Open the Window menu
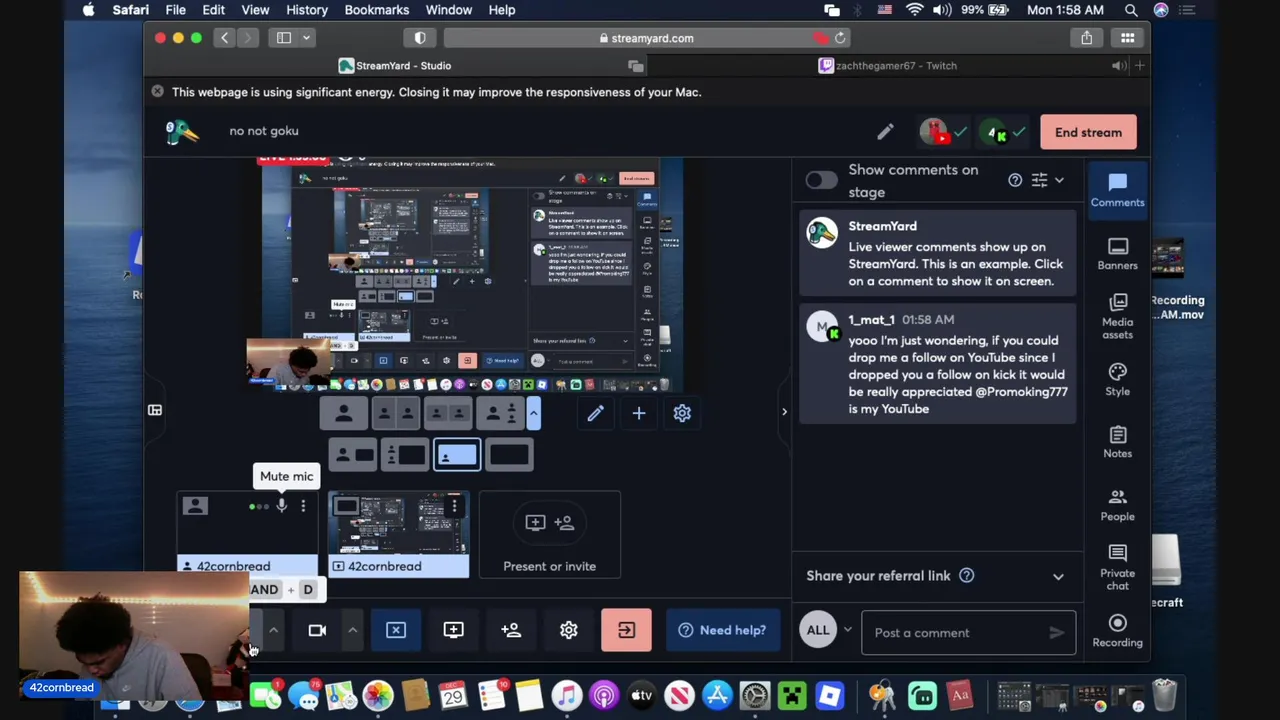 coord(449,10)
